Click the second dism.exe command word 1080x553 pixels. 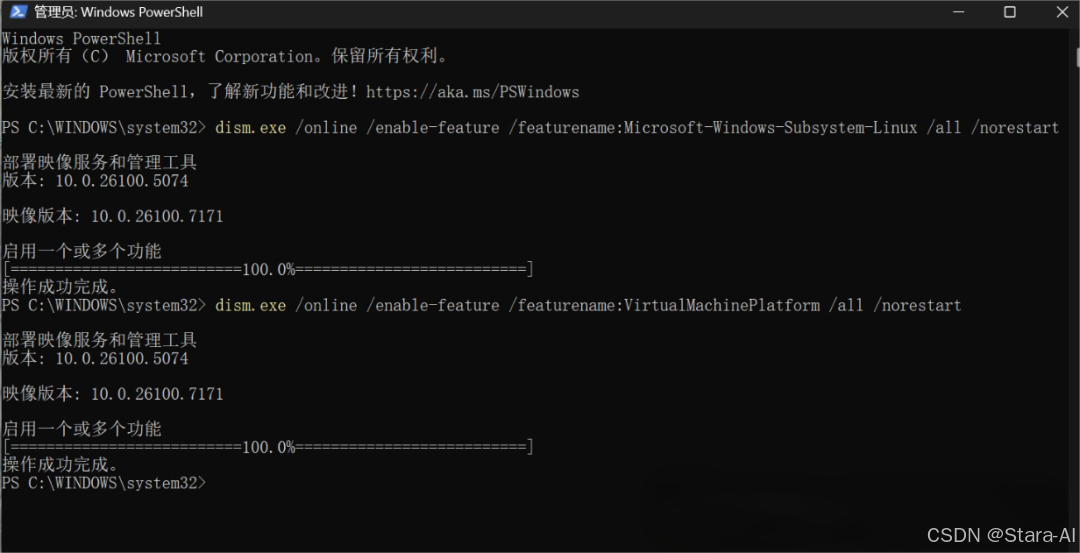pyautogui.click(x=251, y=305)
